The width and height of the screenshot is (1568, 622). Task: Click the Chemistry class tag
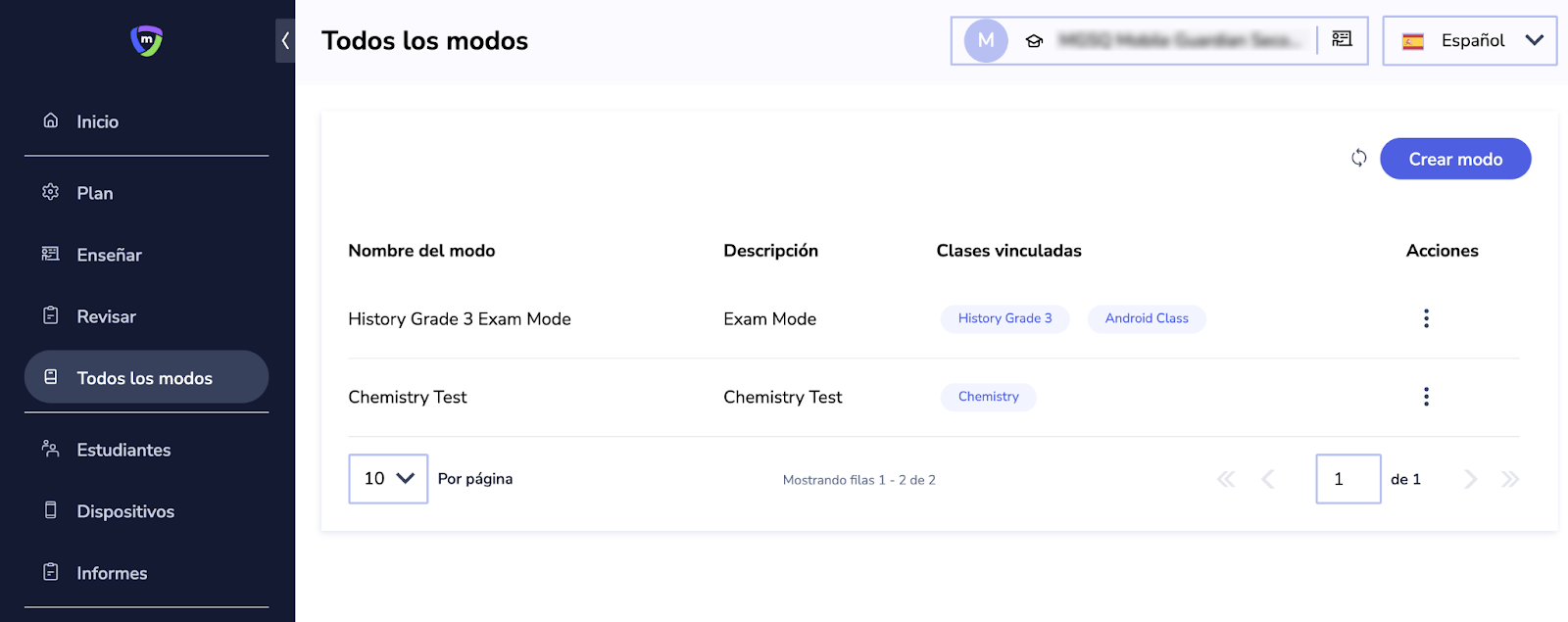[988, 397]
